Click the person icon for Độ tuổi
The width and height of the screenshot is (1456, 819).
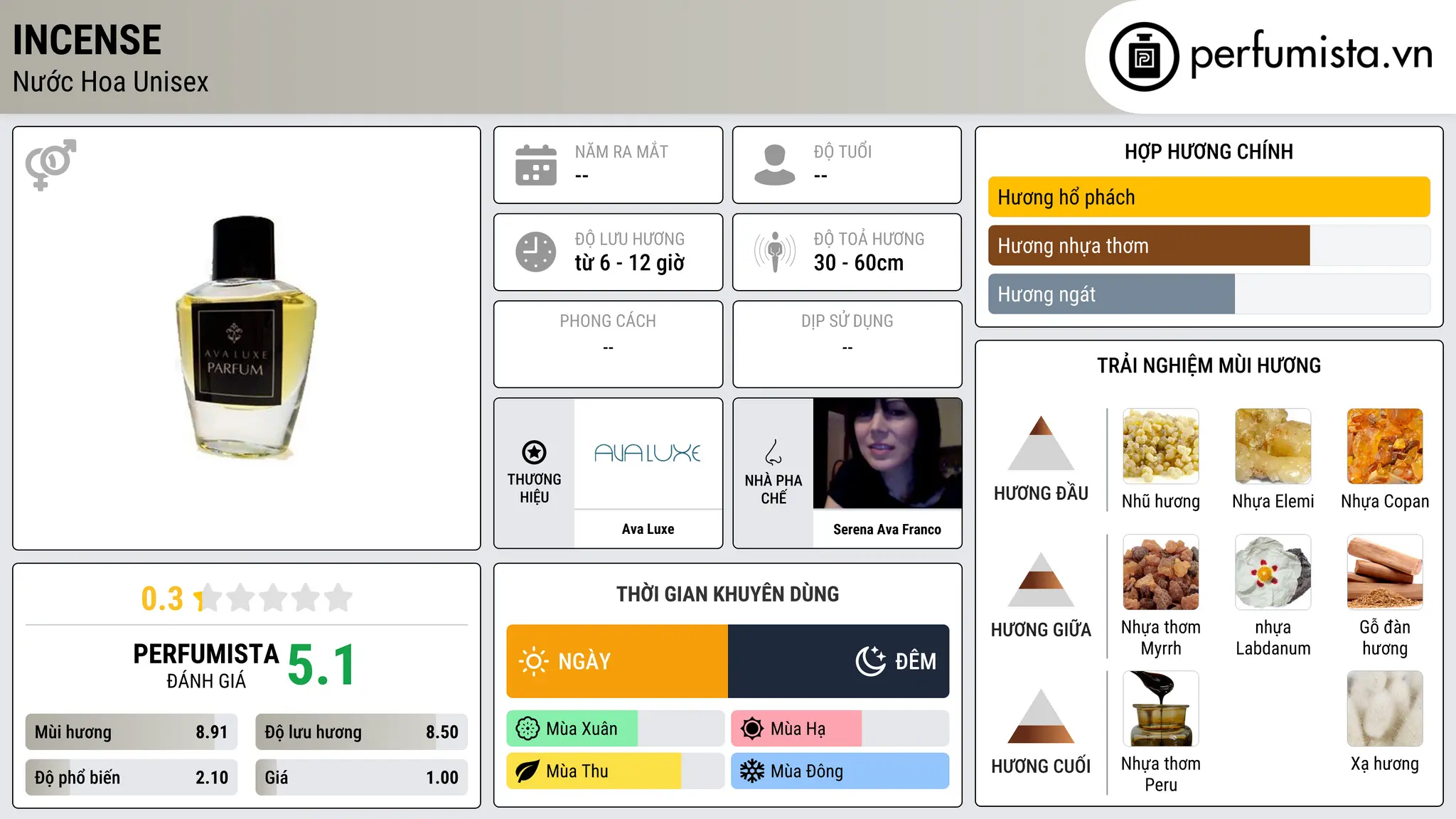(x=774, y=165)
